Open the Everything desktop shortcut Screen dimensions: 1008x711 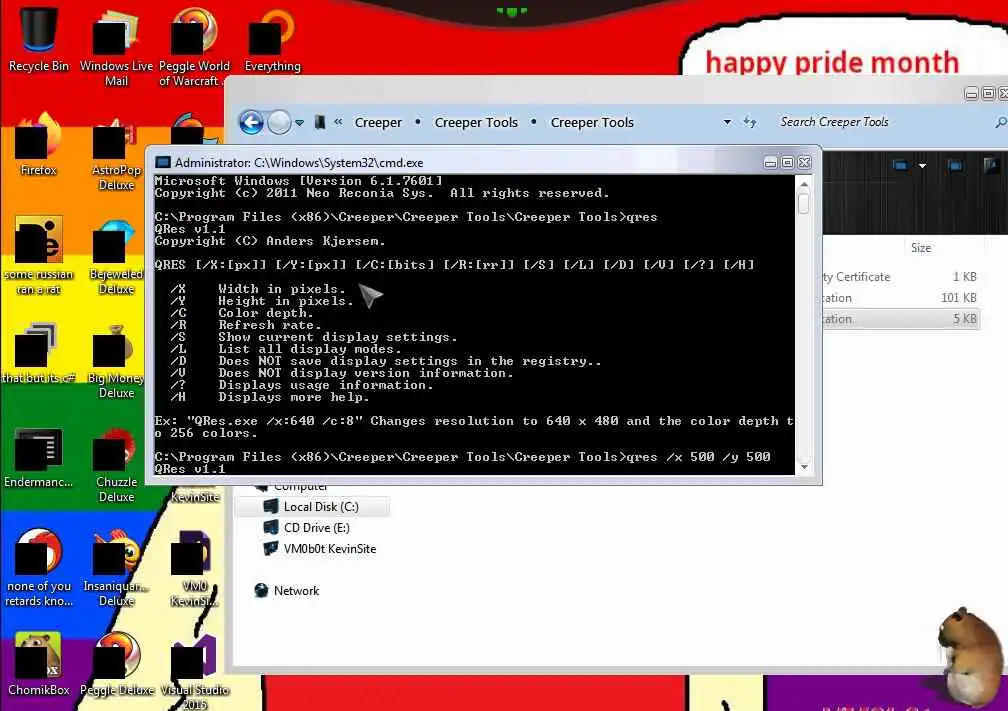tap(273, 40)
